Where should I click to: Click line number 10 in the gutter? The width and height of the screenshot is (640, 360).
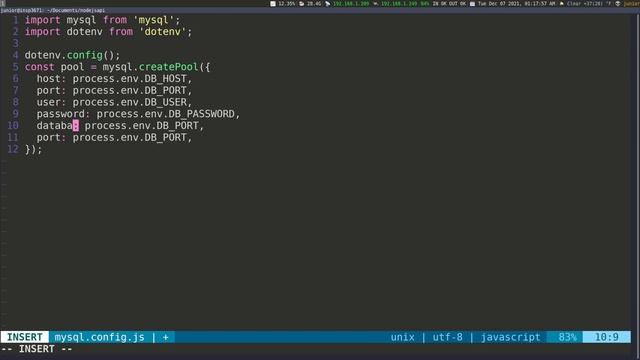(13, 126)
